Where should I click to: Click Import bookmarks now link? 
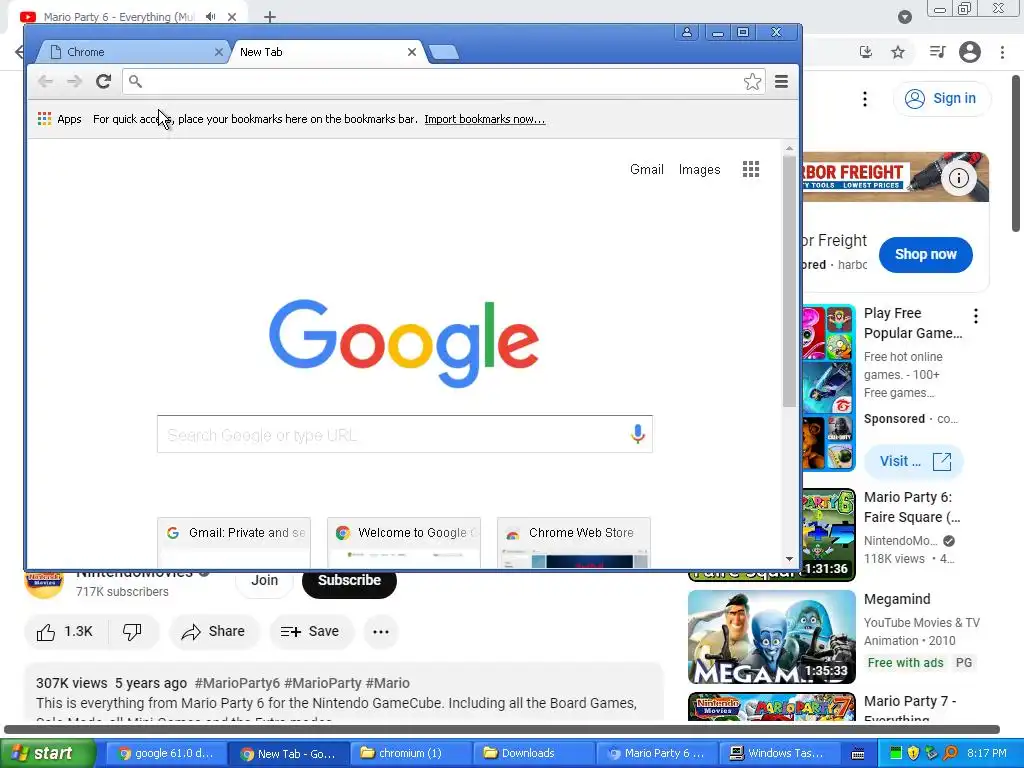(x=485, y=119)
